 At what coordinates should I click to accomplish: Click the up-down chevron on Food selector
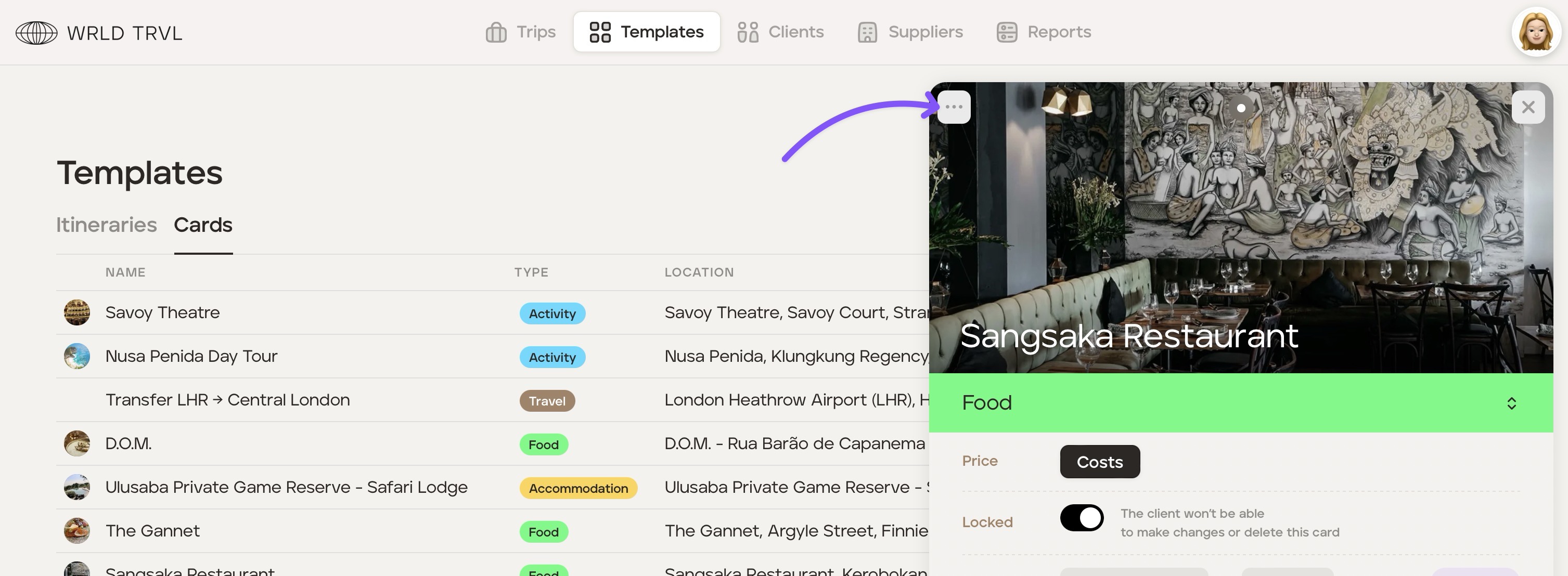coord(1511,403)
